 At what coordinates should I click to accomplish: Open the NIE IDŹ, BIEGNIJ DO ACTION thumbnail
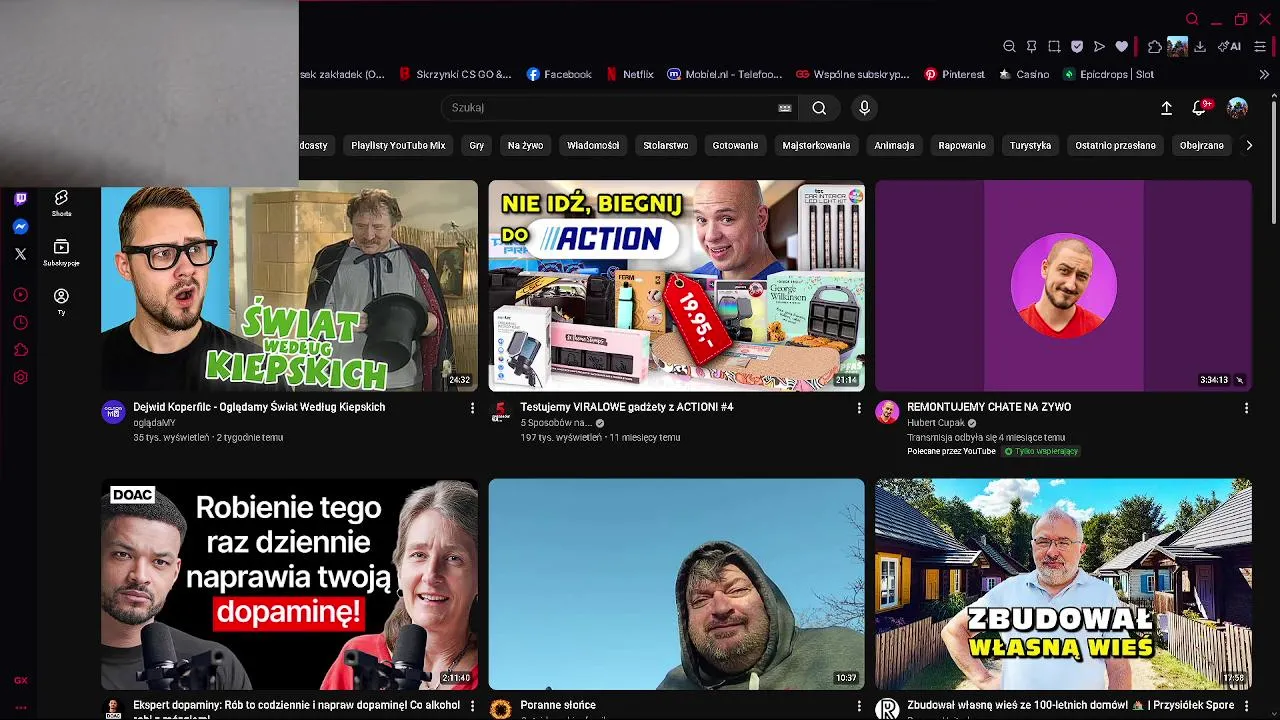coord(676,286)
